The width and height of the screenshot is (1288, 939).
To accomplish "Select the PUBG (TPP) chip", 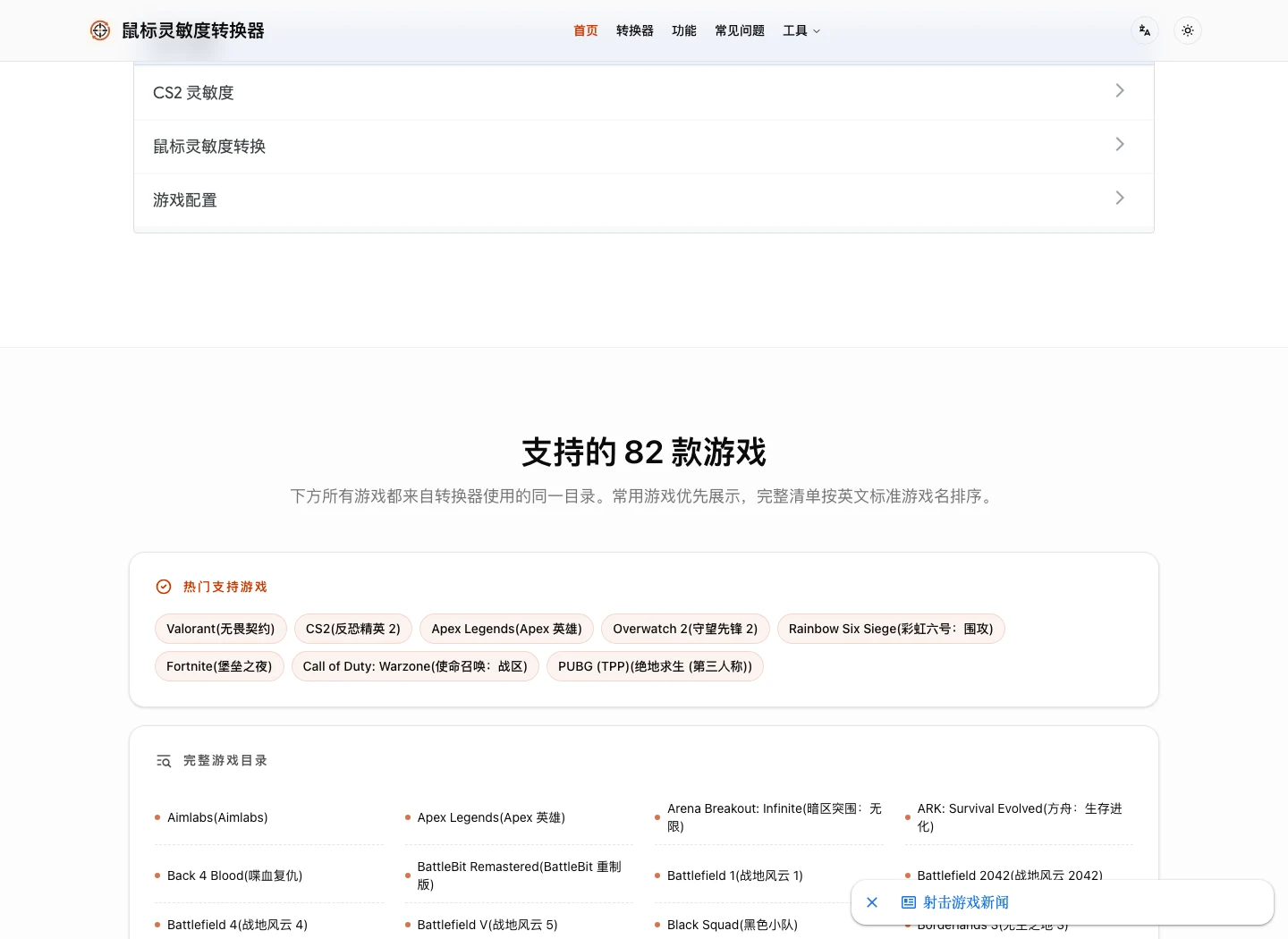I will pyautogui.click(x=655, y=666).
